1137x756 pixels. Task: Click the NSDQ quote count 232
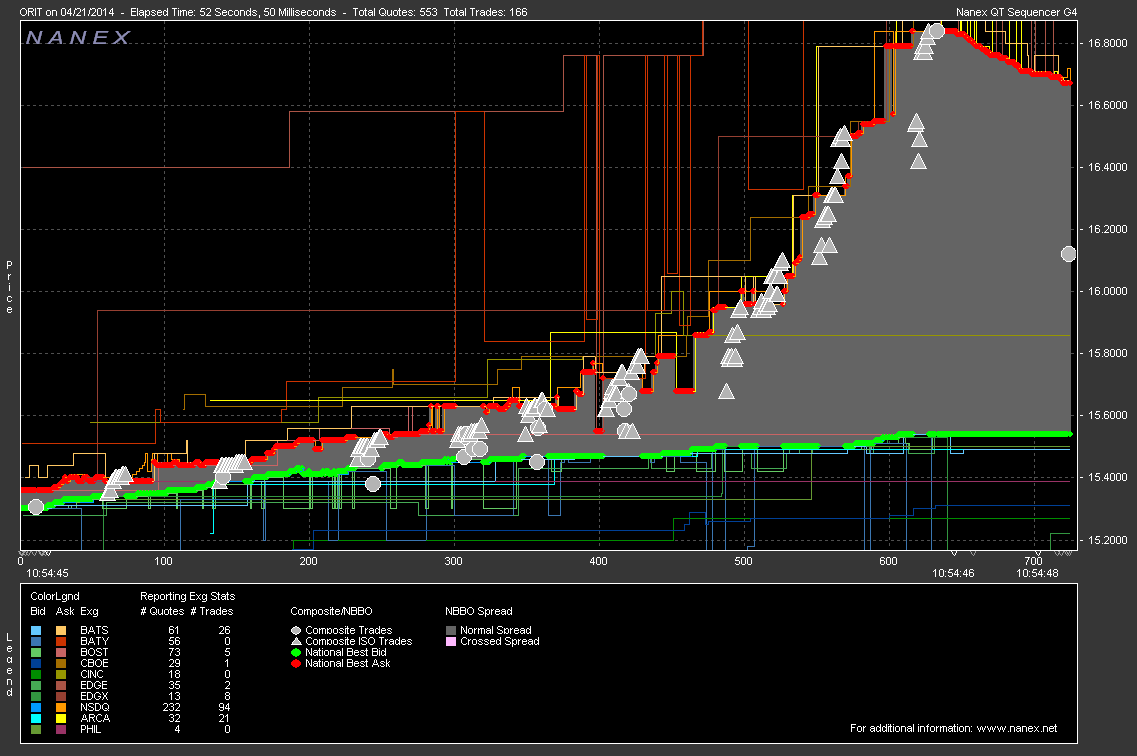[171, 707]
